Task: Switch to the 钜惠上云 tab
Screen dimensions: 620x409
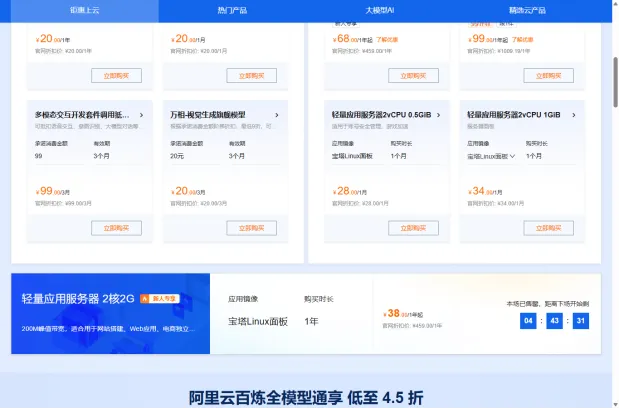Action: click(85, 11)
